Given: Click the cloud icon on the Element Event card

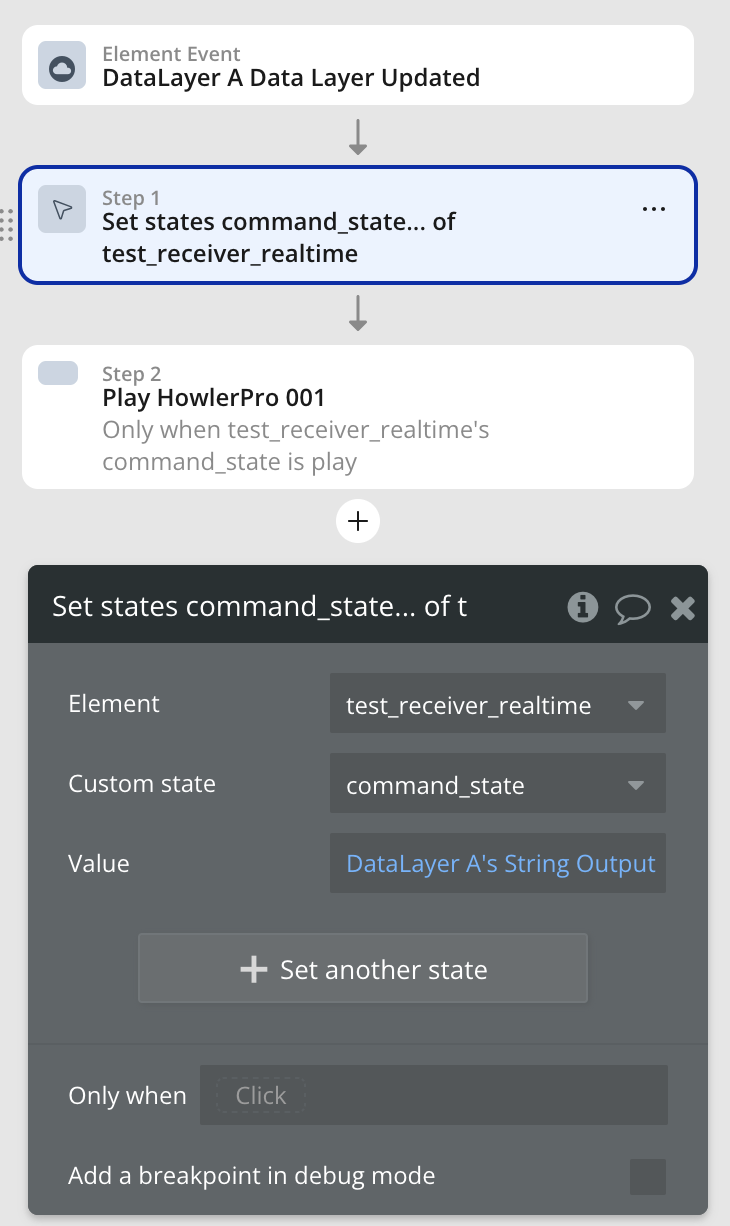Looking at the screenshot, I should pyautogui.click(x=62, y=67).
